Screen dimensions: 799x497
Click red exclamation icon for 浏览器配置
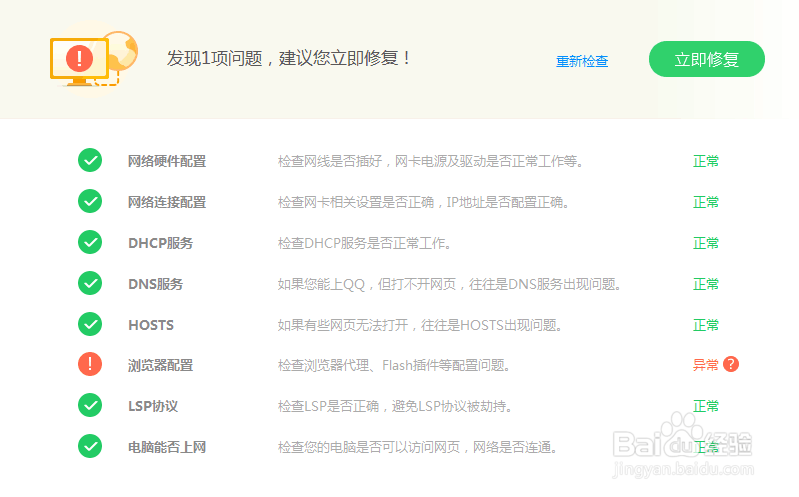90,364
